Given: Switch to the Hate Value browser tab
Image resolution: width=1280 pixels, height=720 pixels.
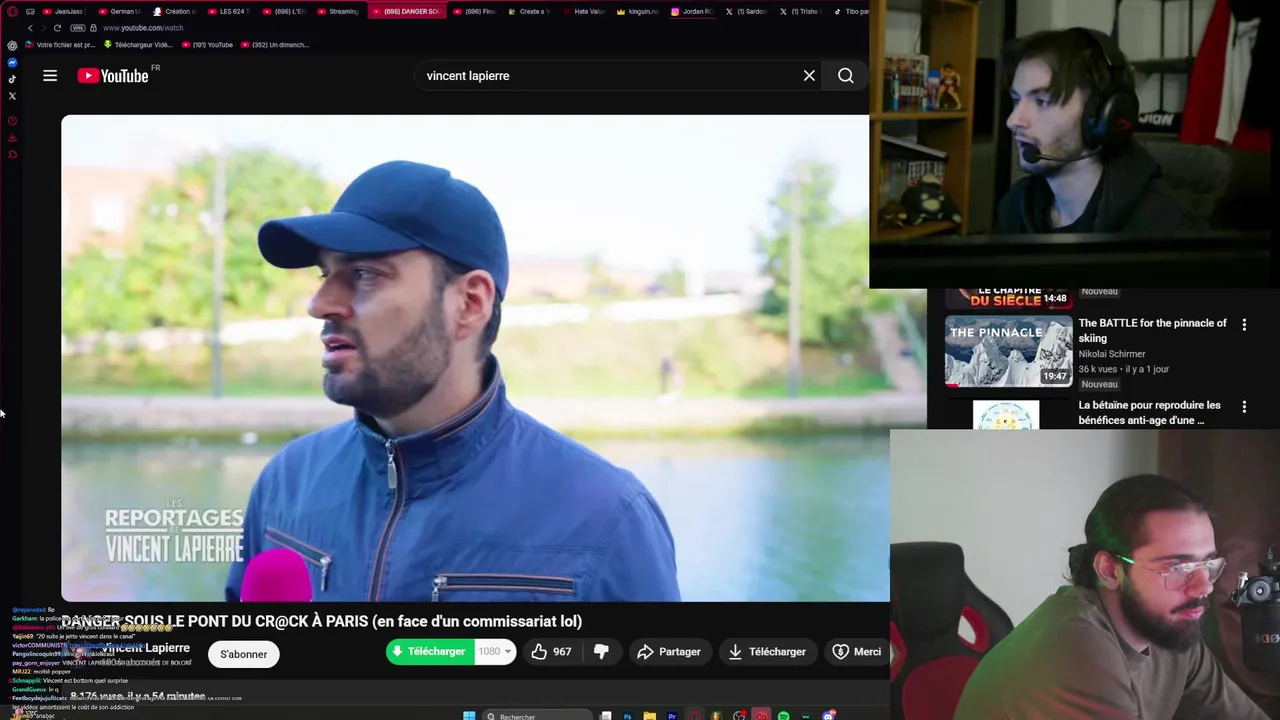Looking at the screenshot, I should 584,11.
